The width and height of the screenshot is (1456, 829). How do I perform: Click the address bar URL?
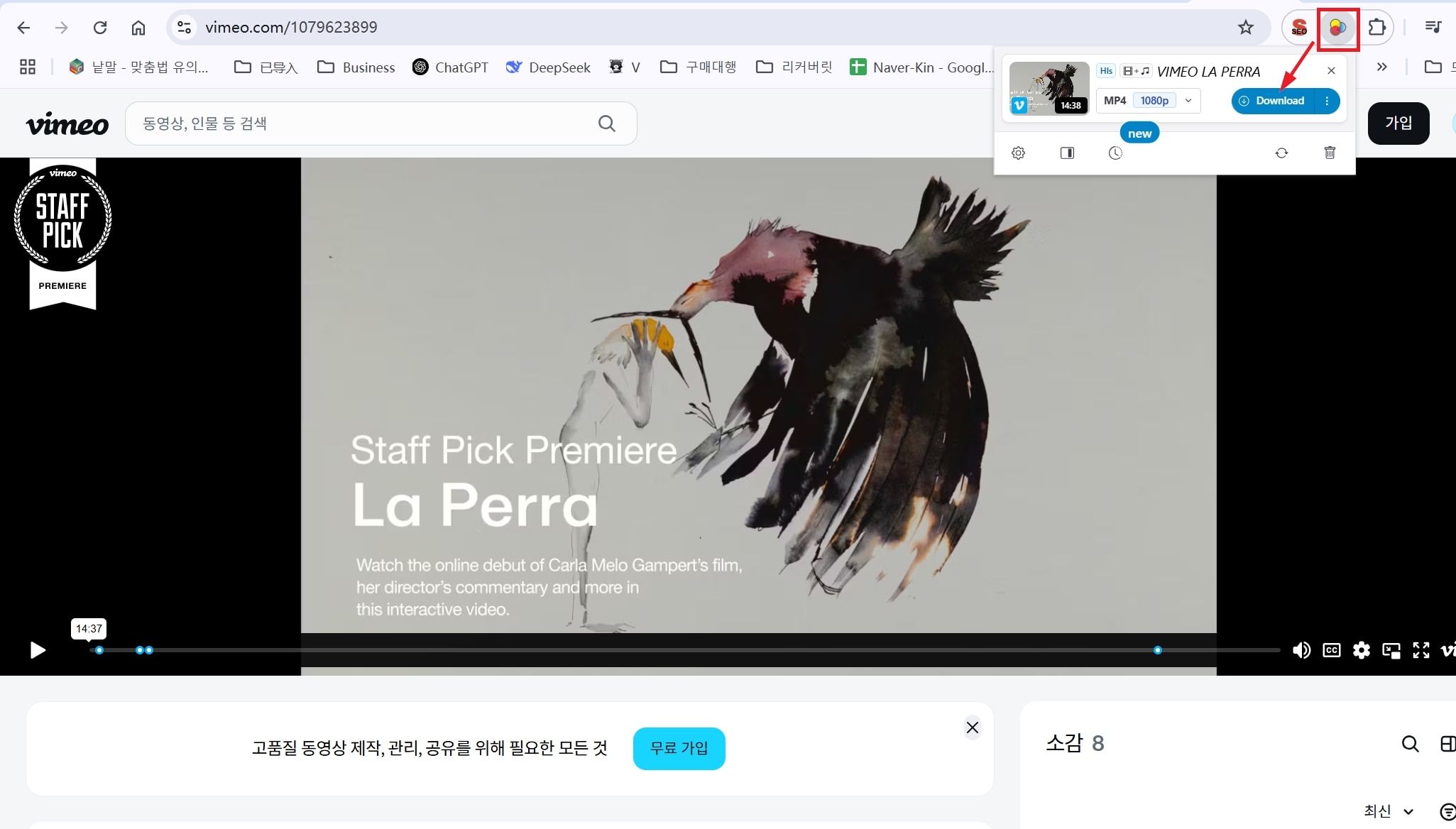tap(291, 28)
